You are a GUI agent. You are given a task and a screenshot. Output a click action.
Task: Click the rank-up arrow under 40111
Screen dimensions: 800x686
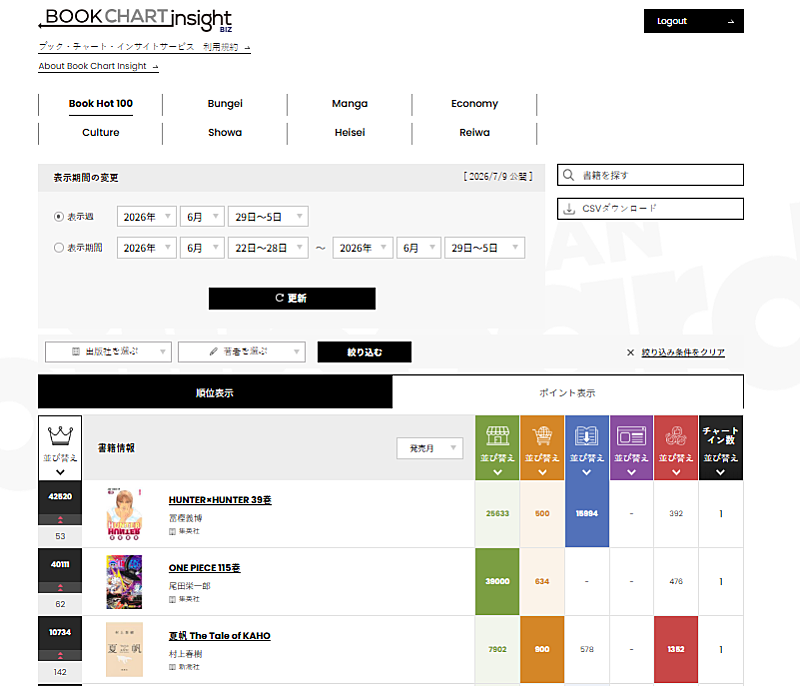pyautogui.click(x=60, y=587)
